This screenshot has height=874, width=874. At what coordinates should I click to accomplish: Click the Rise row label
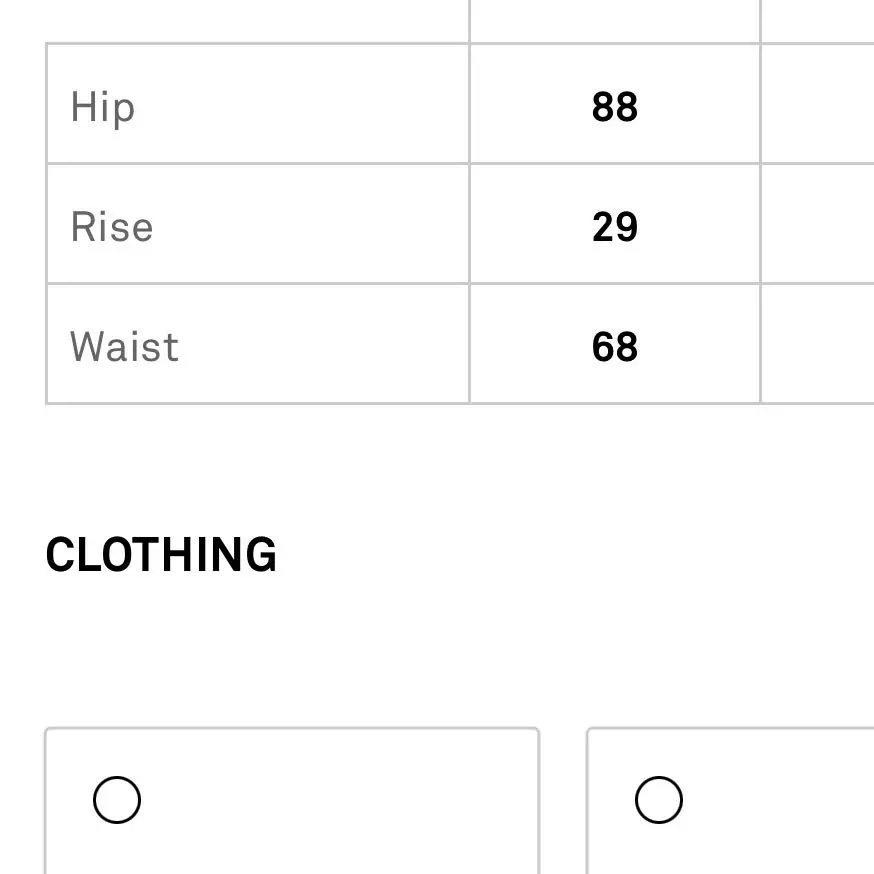pyautogui.click(x=112, y=227)
